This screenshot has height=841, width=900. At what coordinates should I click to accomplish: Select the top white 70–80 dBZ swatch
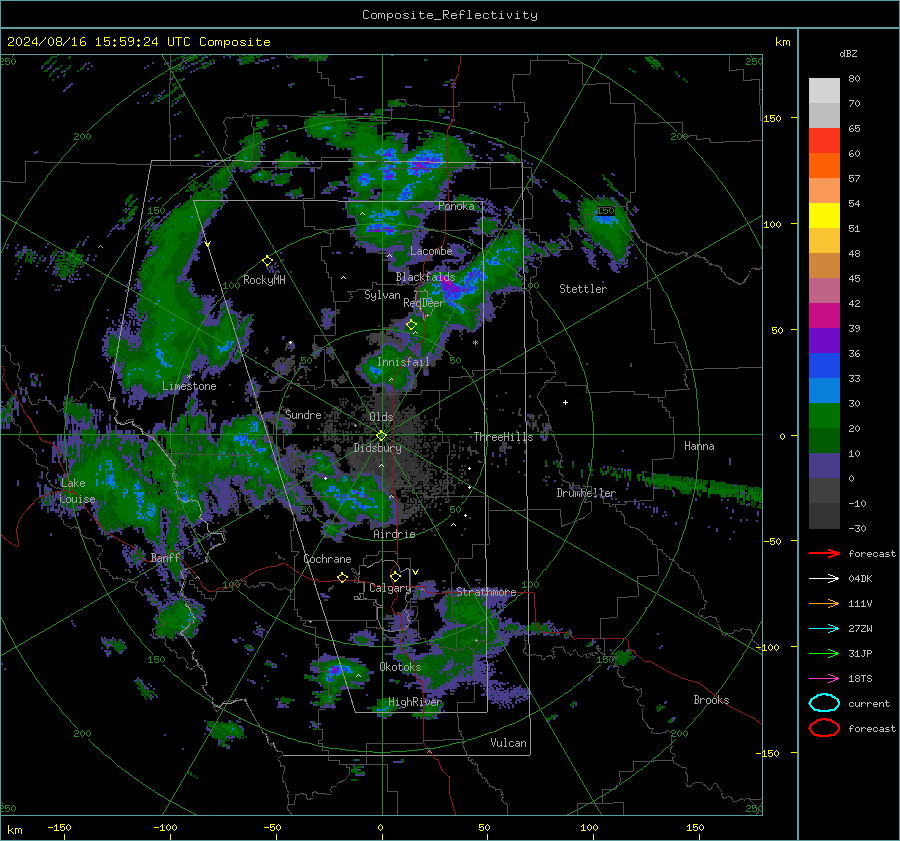point(824,91)
